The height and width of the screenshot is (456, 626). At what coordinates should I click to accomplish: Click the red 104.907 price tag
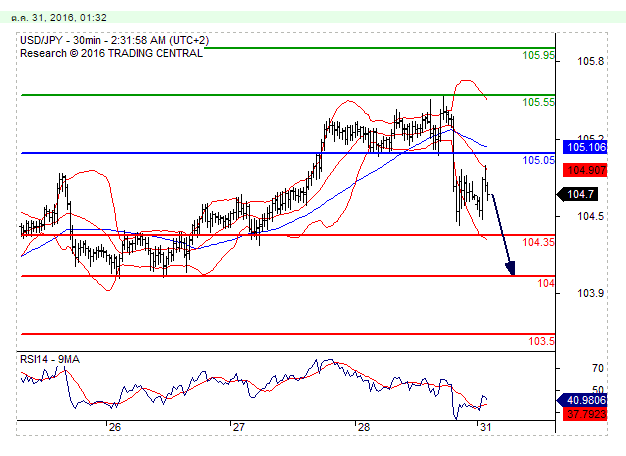click(x=585, y=170)
